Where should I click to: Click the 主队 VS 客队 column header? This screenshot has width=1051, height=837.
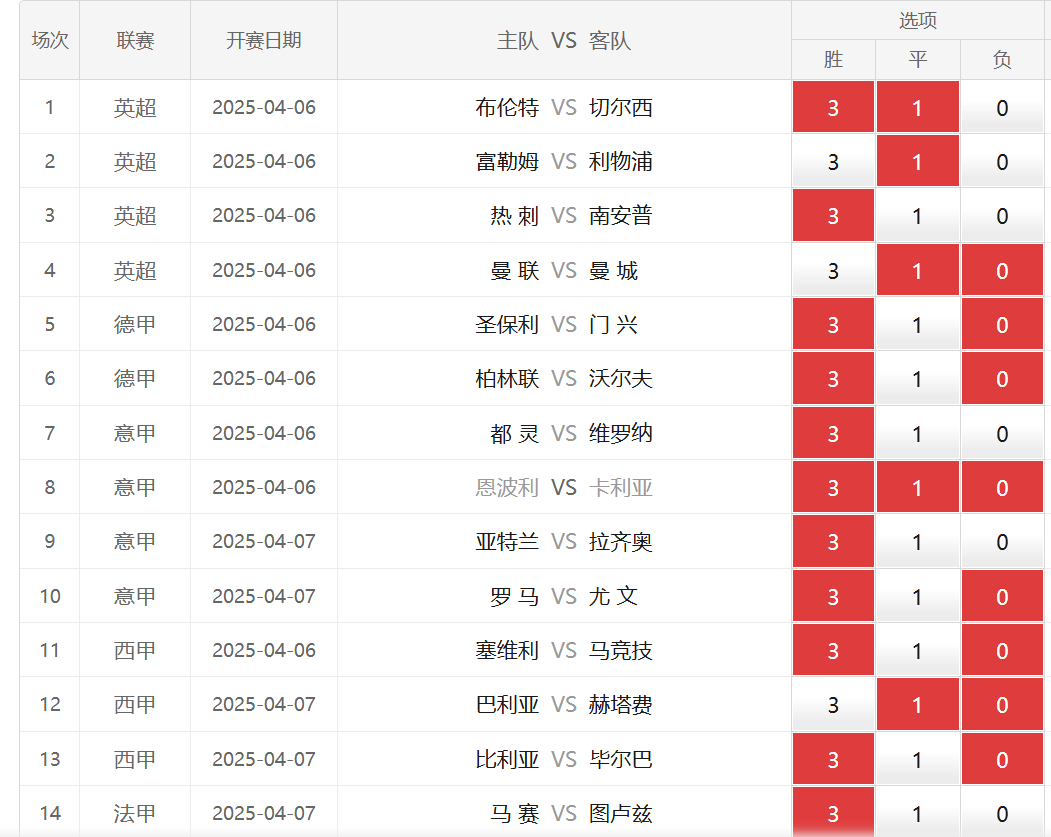click(x=564, y=40)
